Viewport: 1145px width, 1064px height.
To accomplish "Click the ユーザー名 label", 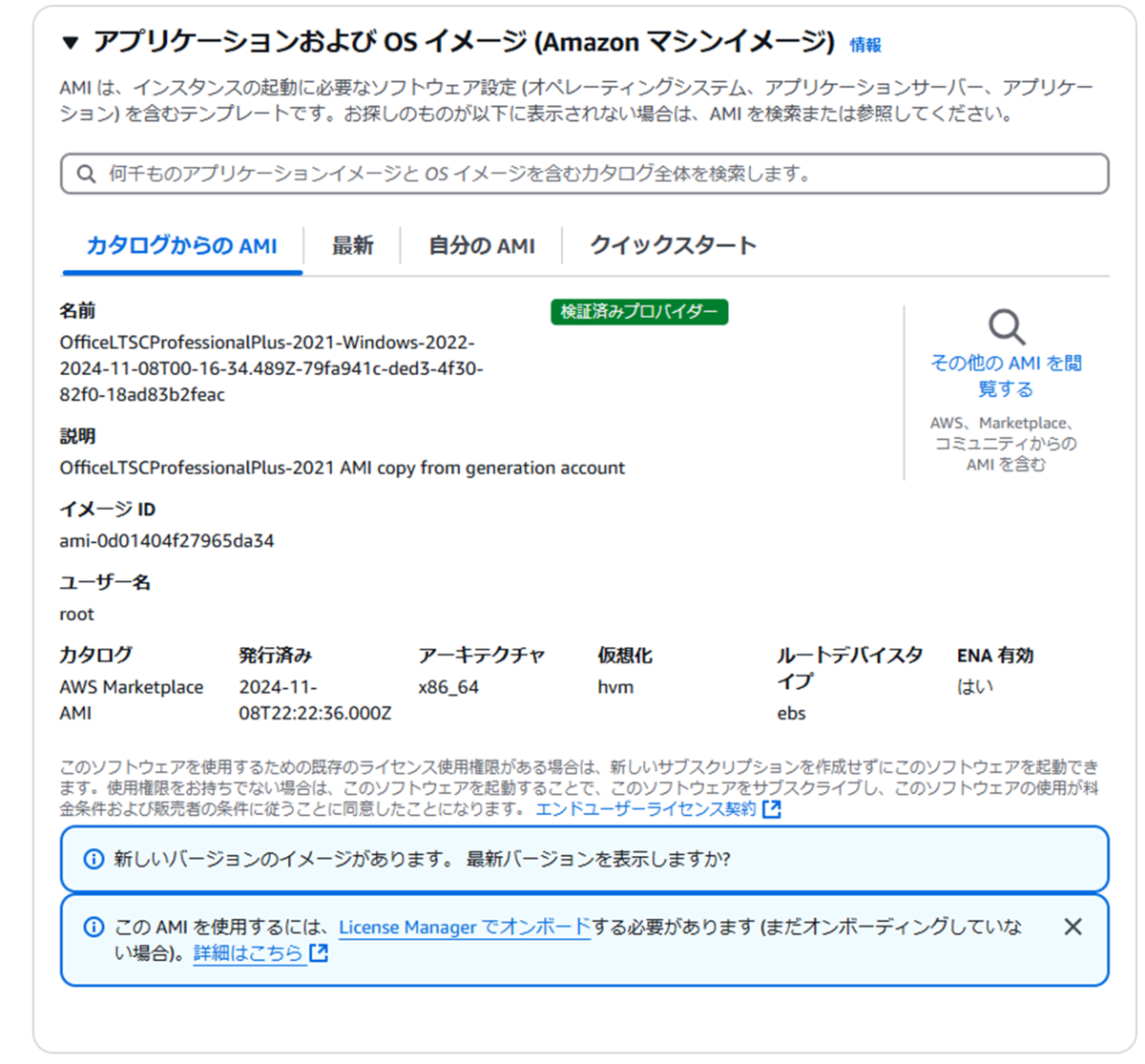I will (x=105, y=582).
